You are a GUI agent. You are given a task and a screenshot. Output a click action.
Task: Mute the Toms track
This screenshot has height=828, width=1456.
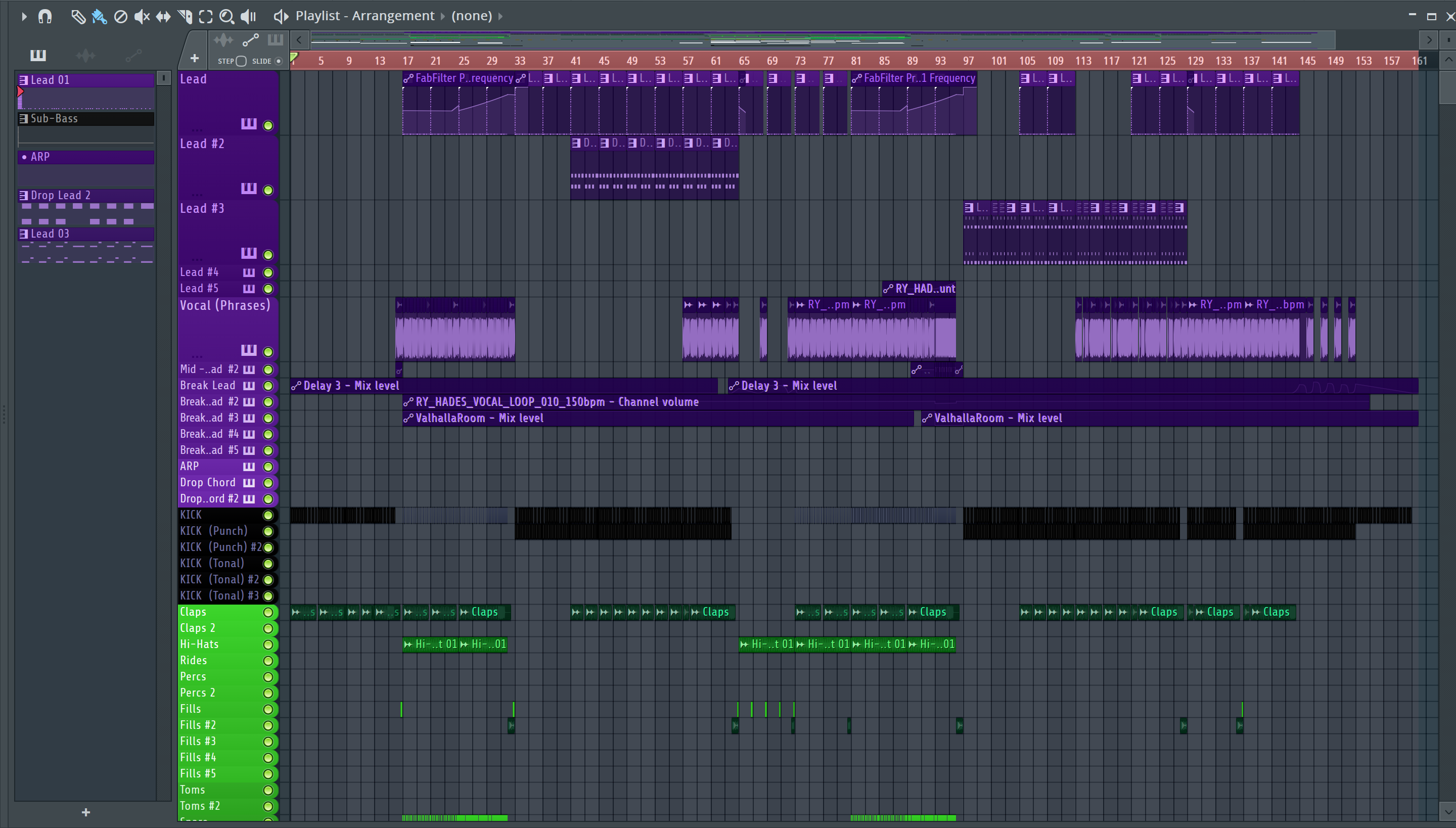coord(268,791)
